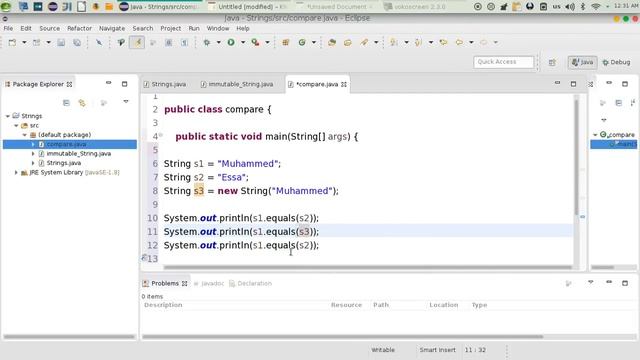Viewport: 640px width, 360px height.
Task: Minimize the Package Explorer view
Action: (109, 83)
